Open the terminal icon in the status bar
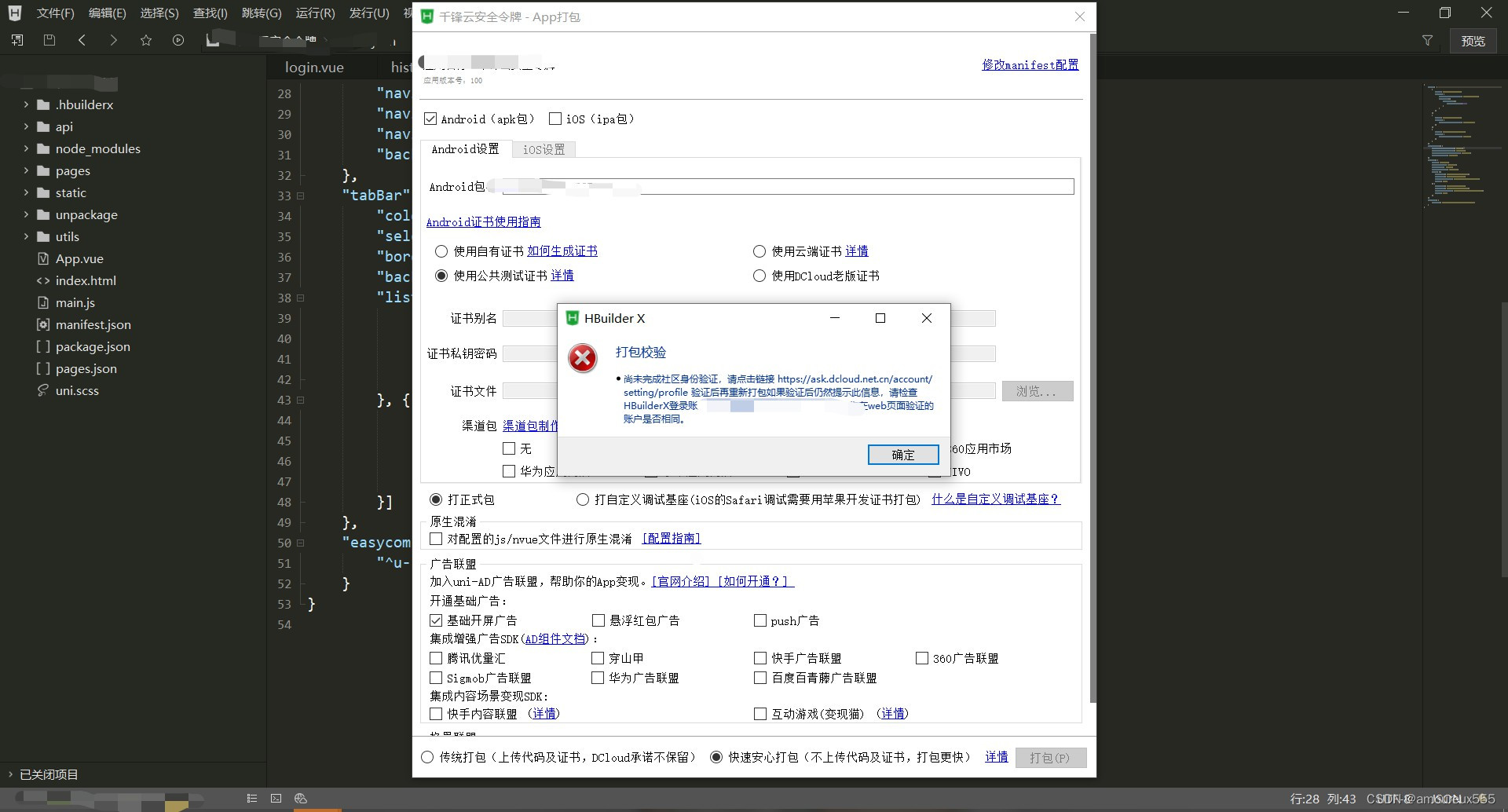This screenshot has width=1508, height=812. 276,798
